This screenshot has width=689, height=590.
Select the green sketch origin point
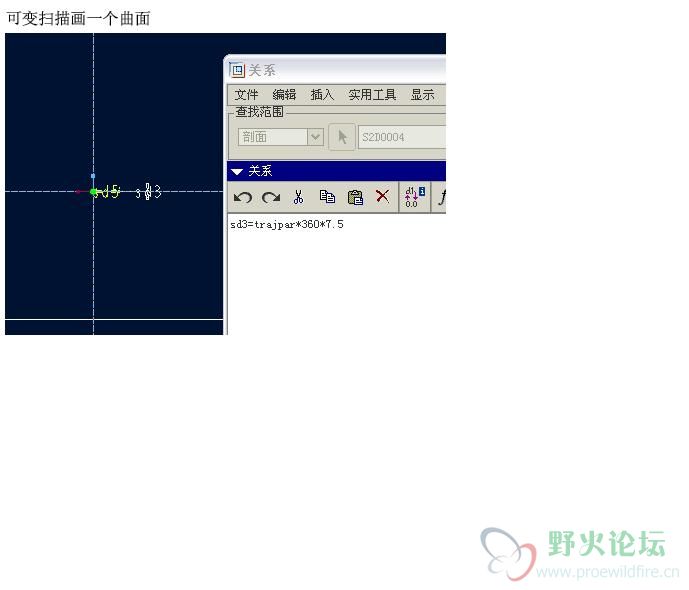(93, 192)
